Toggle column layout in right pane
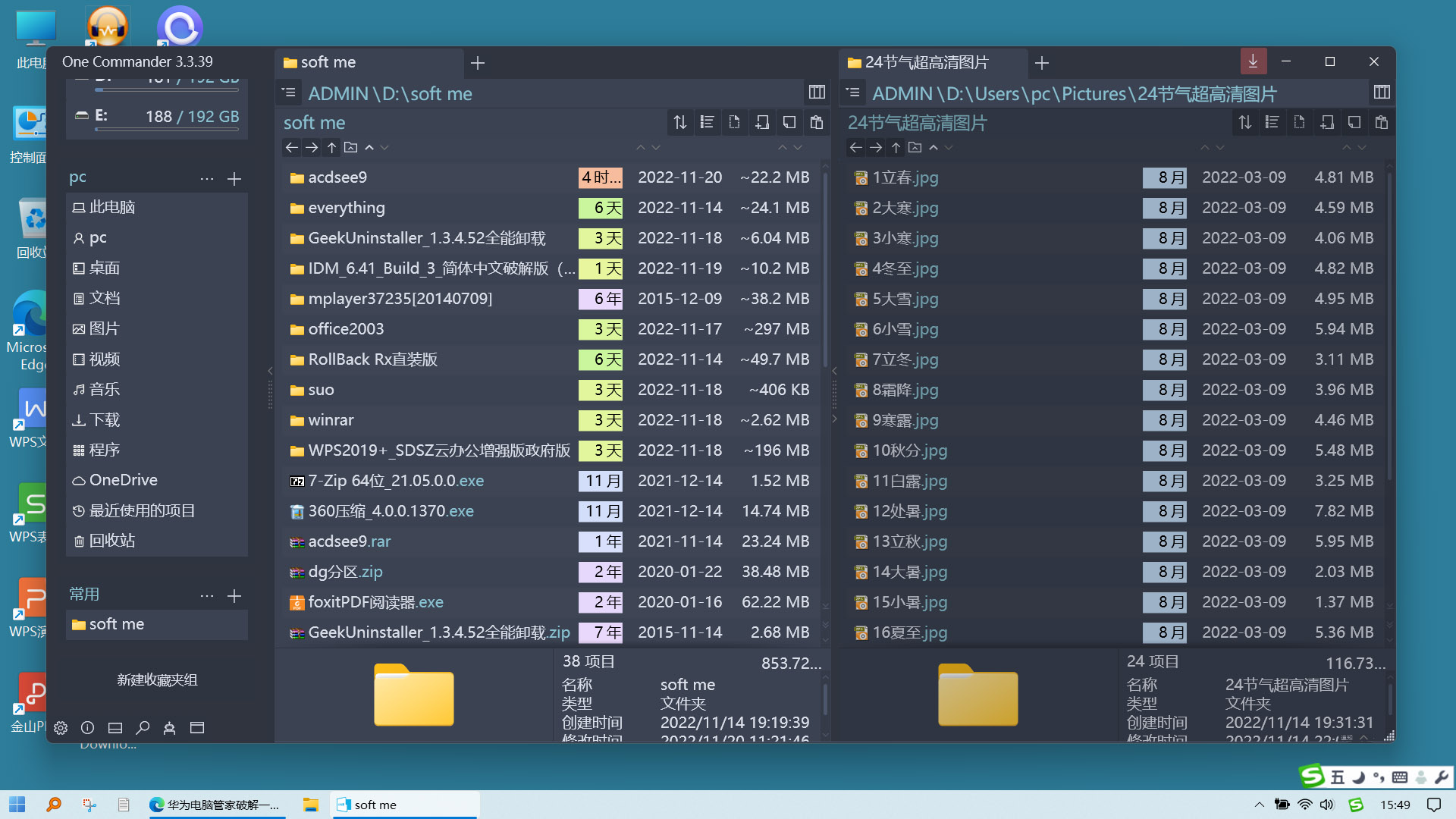 point(1382,93)
